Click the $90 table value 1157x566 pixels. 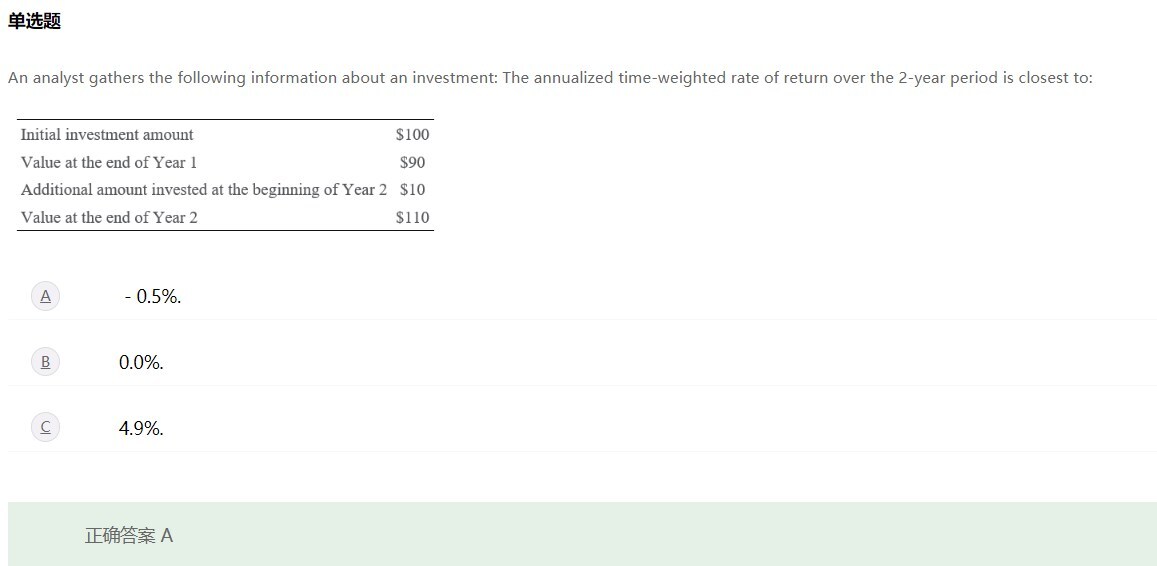click(x=412, y=162)
